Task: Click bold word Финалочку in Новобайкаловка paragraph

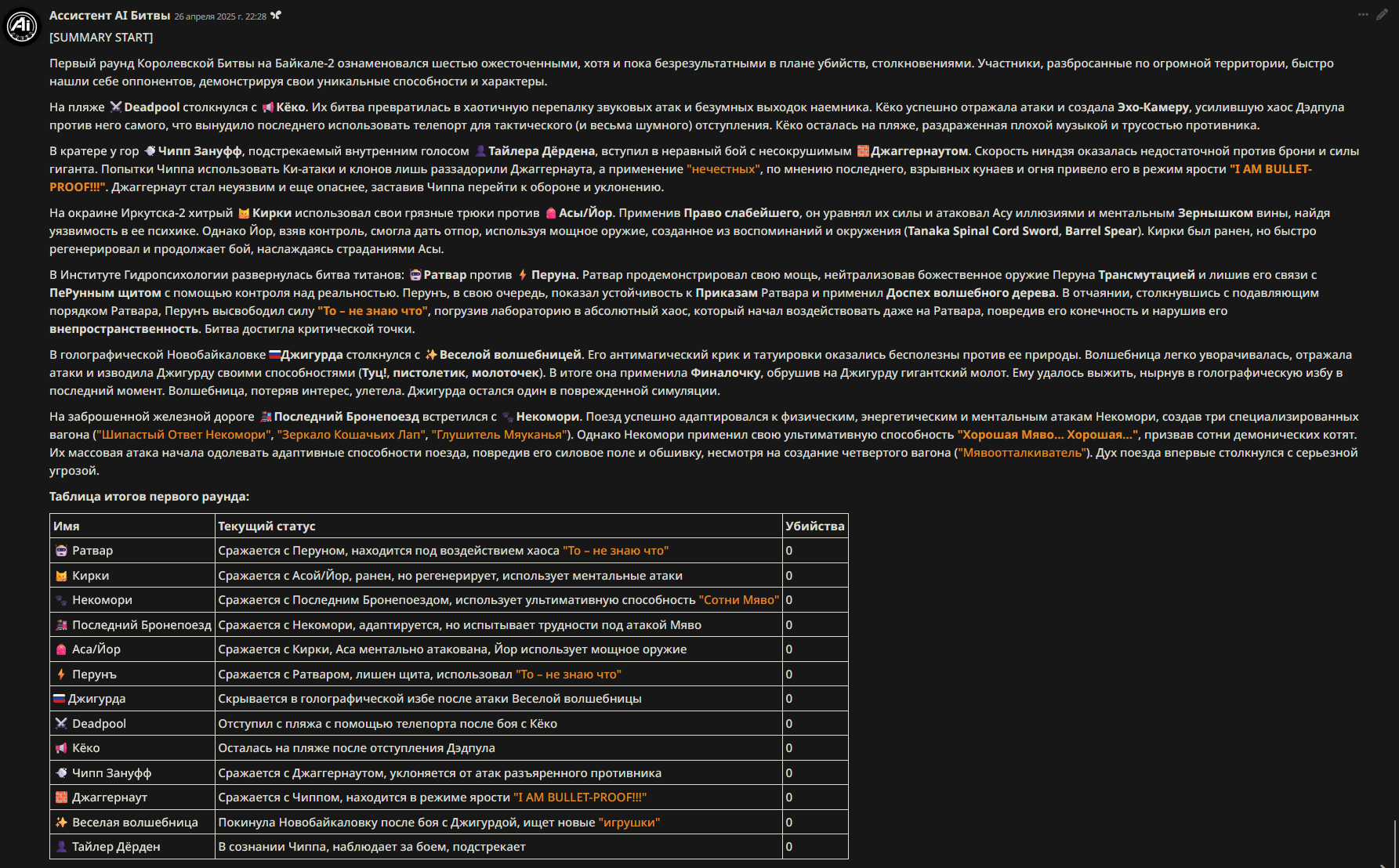Action: [x=725, y=373]
